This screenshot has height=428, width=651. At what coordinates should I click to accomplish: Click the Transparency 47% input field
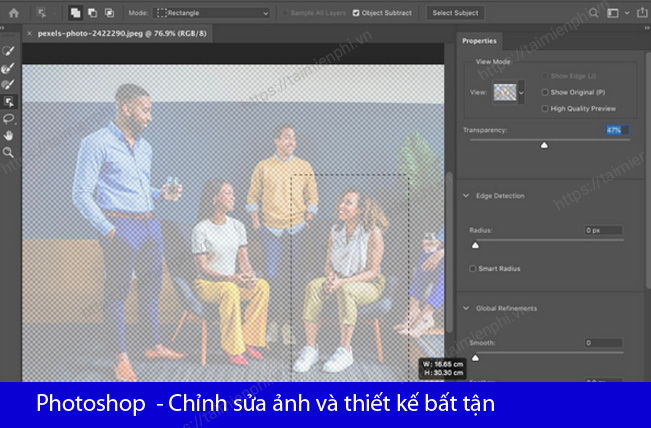pyautogui.click(x=617, y=130)
